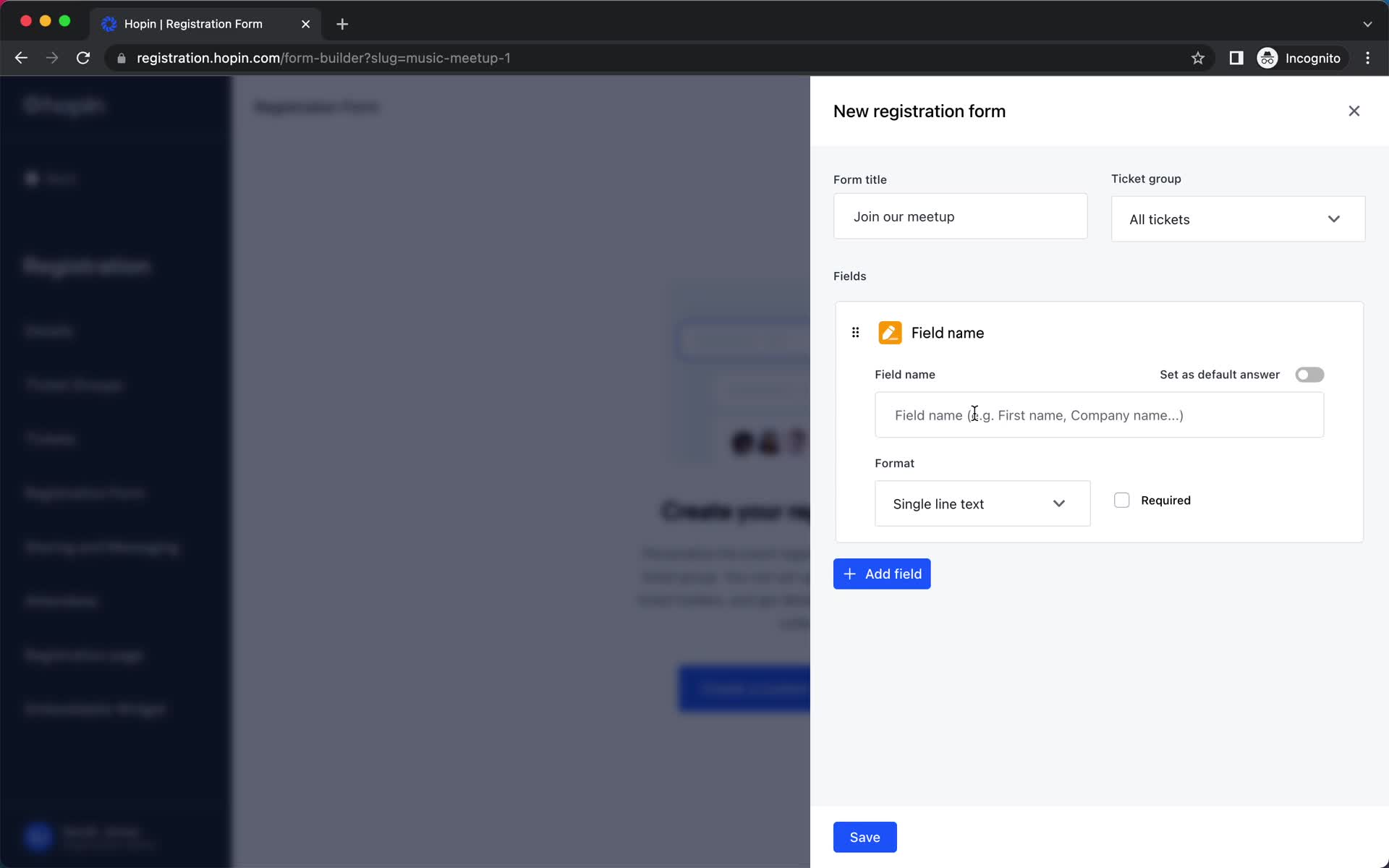Click the bookmark star icon in address bar
This screenshot has height=868, width=1389.
click(x=1197, y=57)
